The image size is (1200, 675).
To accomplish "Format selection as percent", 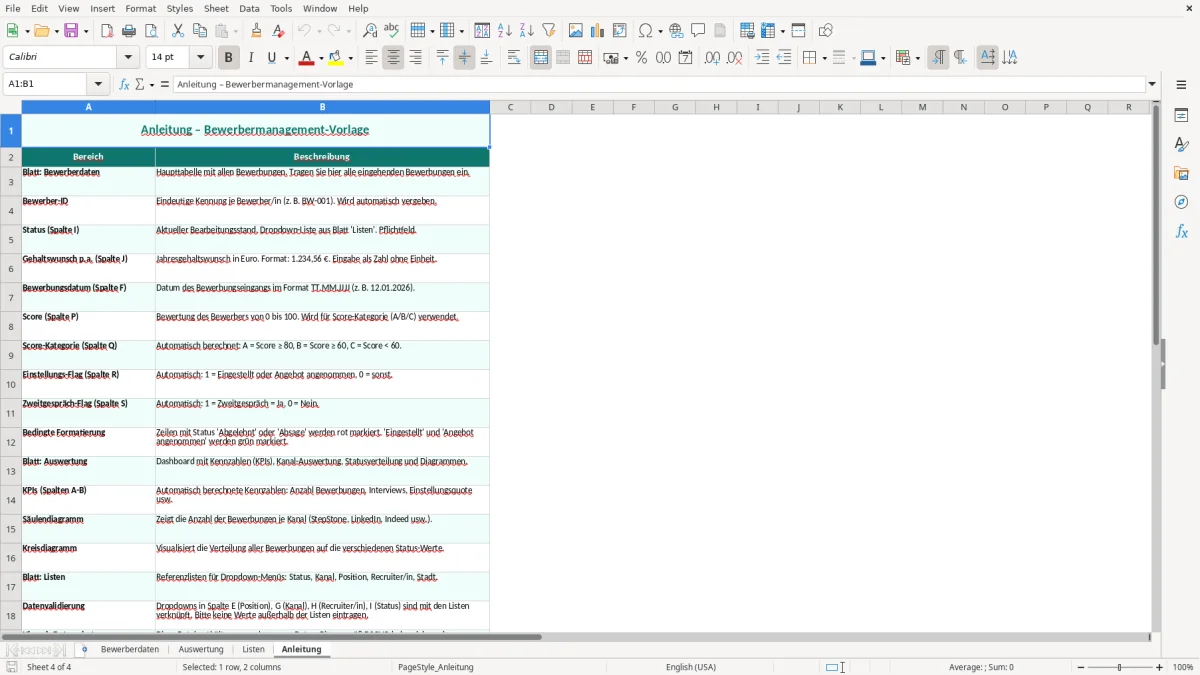I will pos(641,58).
